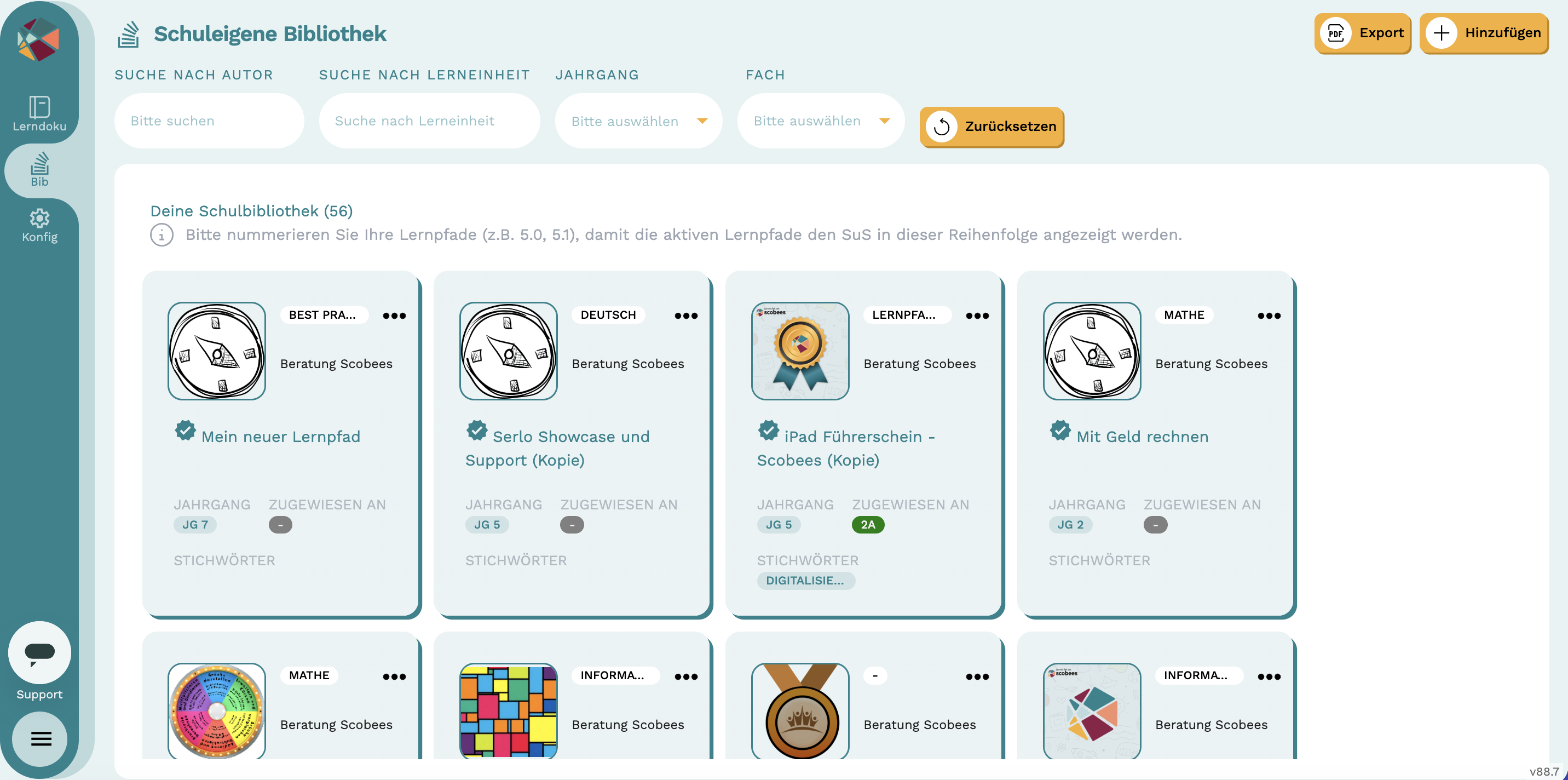Screen dimensions: 1568x780
Task: Focus the Lerneinheit search field
Action: [x=429, y=121]
